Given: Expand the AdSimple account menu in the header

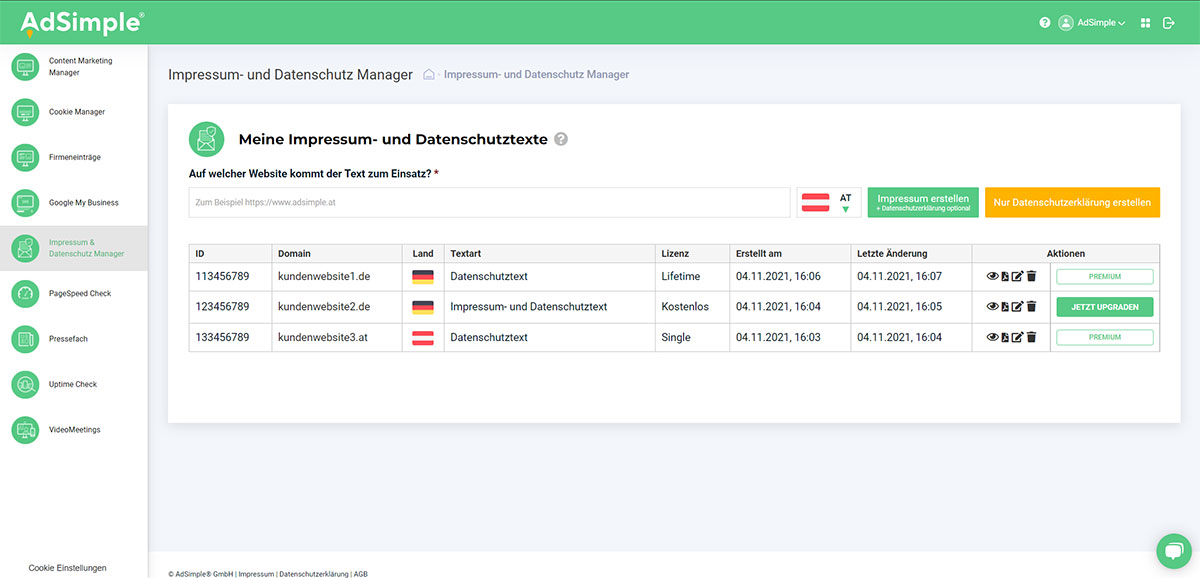Looking at the screenshot, I should 1092,22.
